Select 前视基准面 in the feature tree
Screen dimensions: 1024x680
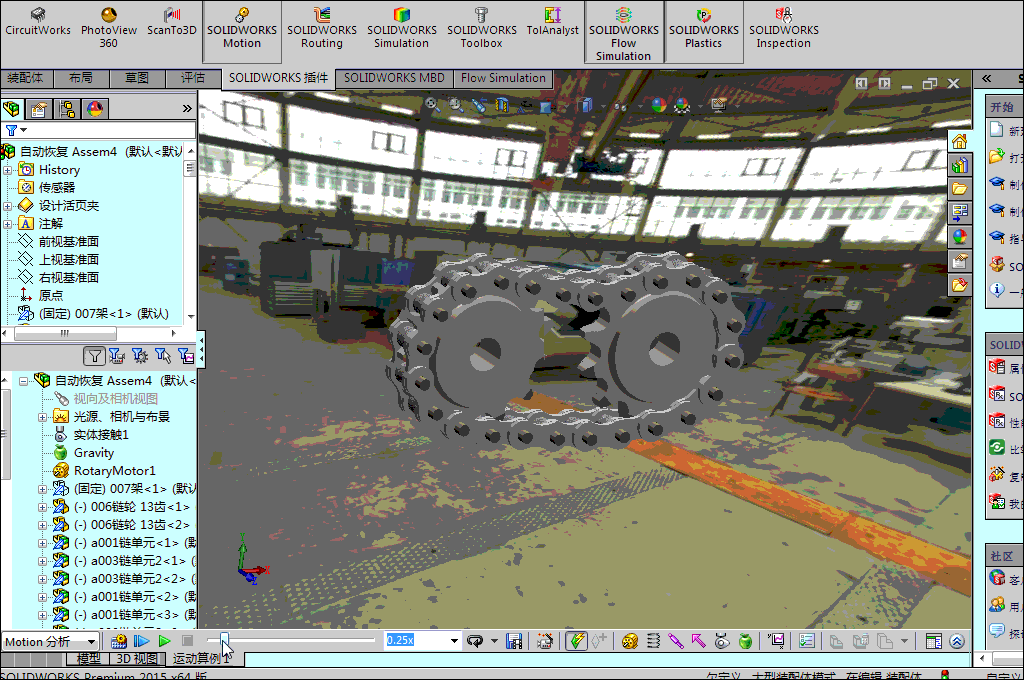tap(69, 242)
